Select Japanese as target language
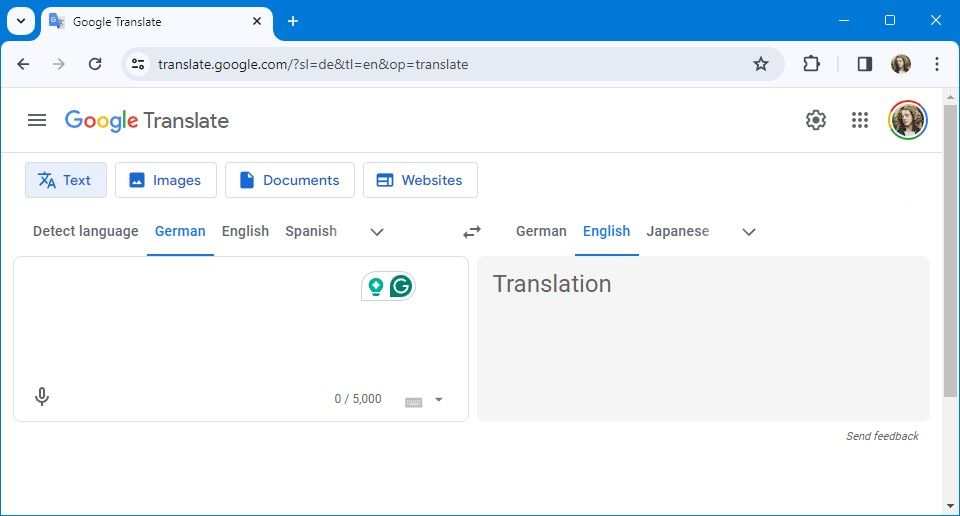The image size is (960, 516). [678, 231]
